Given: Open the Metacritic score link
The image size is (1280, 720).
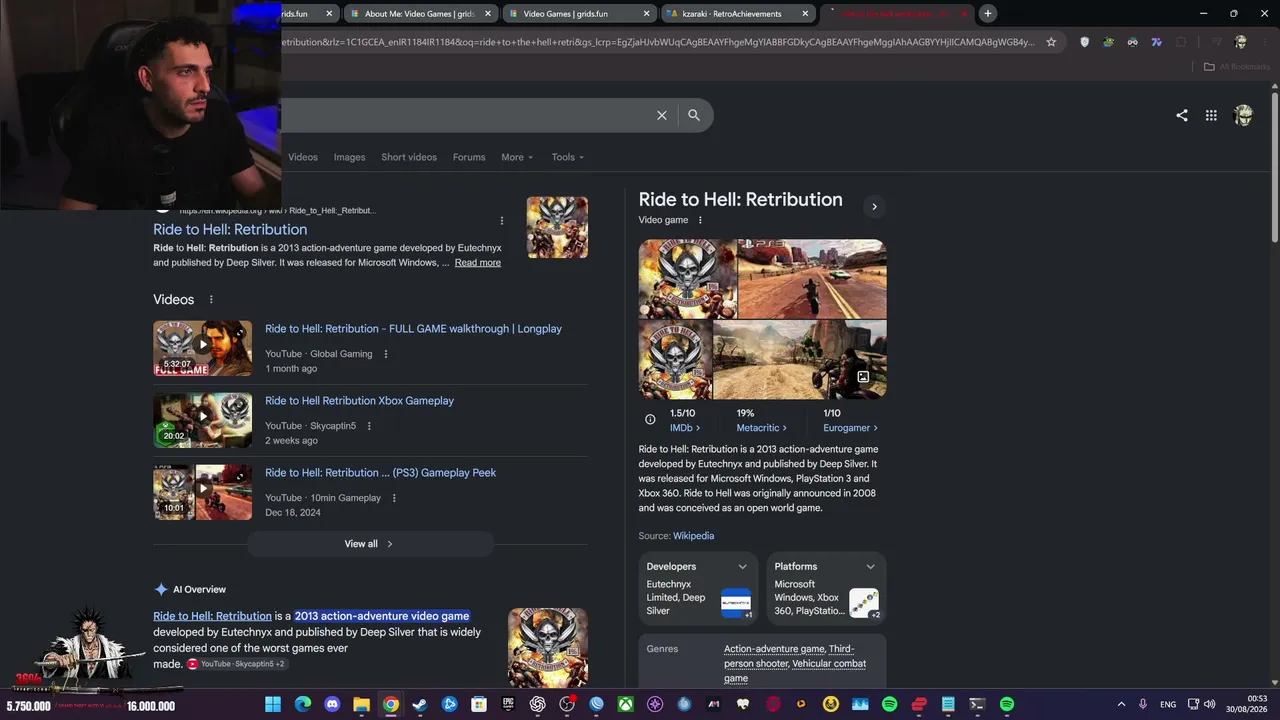Looking at the screenshot, I should [x=762, y=428].
